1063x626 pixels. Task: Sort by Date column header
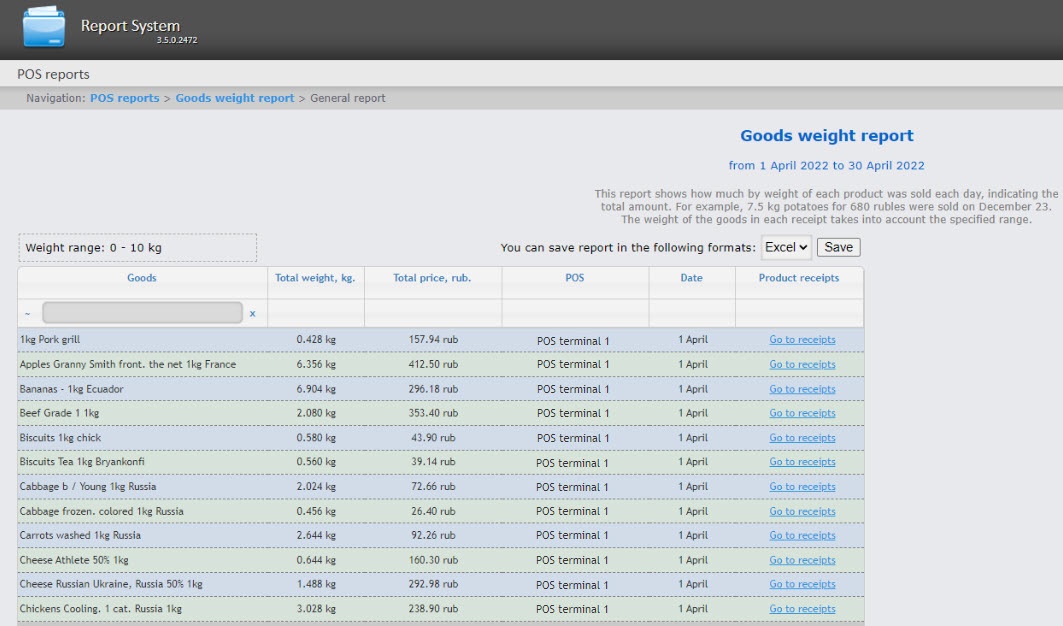(691, 278)
